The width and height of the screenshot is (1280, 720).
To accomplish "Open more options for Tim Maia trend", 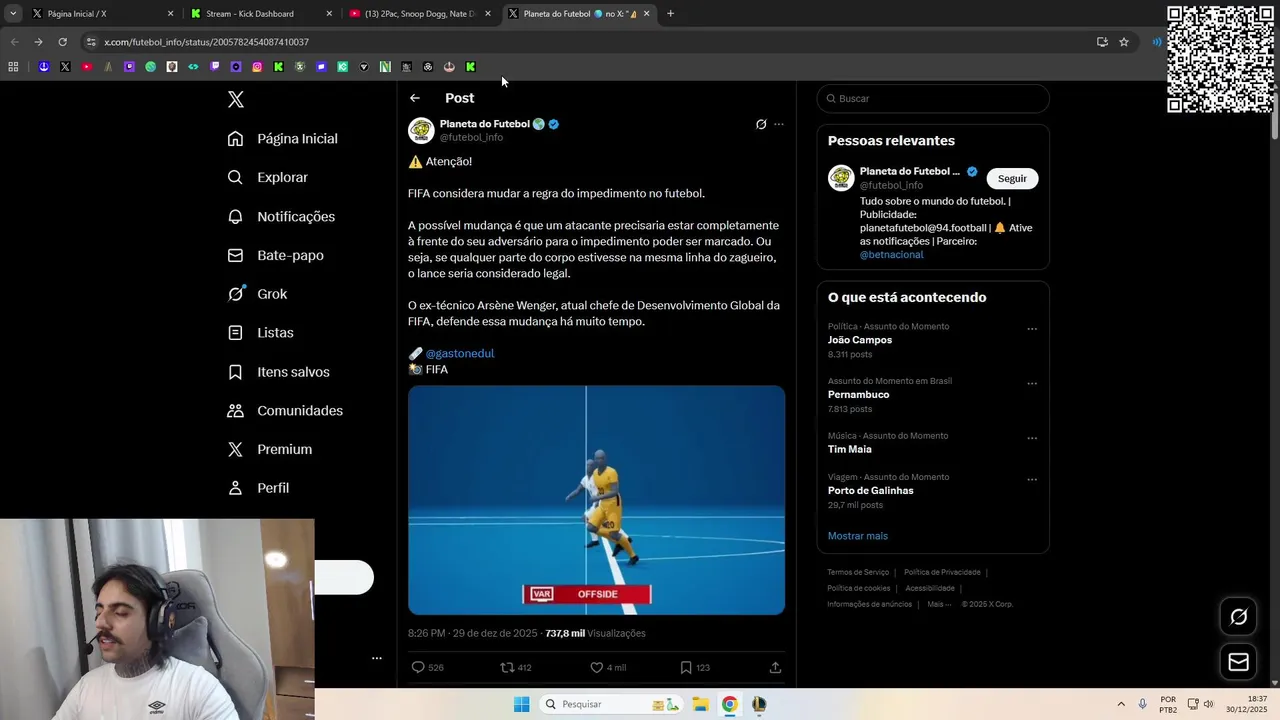I will click(x=1032, y=438).
